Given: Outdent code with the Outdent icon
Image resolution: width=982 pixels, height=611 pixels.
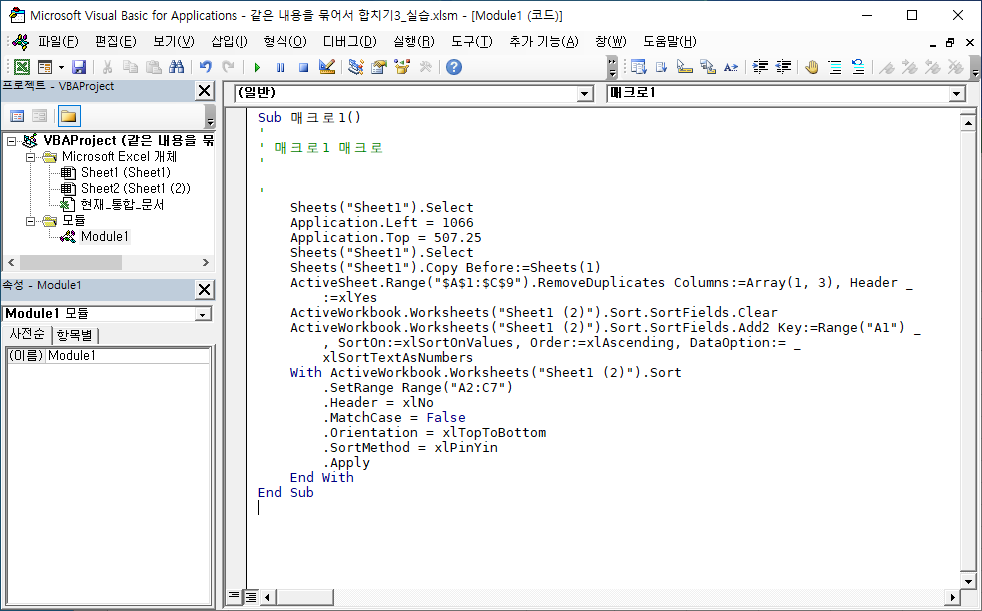Looking at the screenshot, I should point(783,67).
